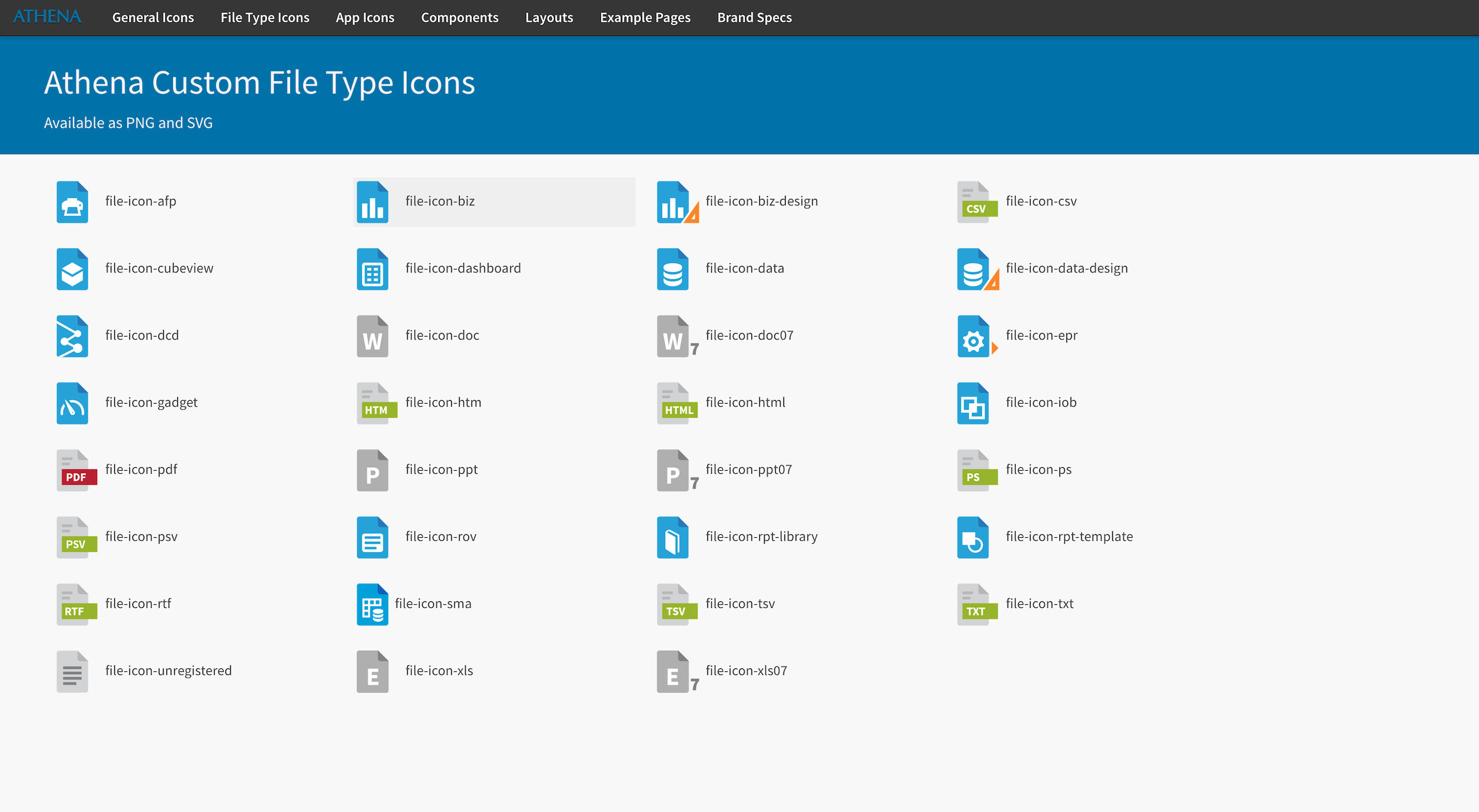Click the biz-design chart icon
Screen dimensions: 1479x812
click(677, 202)
